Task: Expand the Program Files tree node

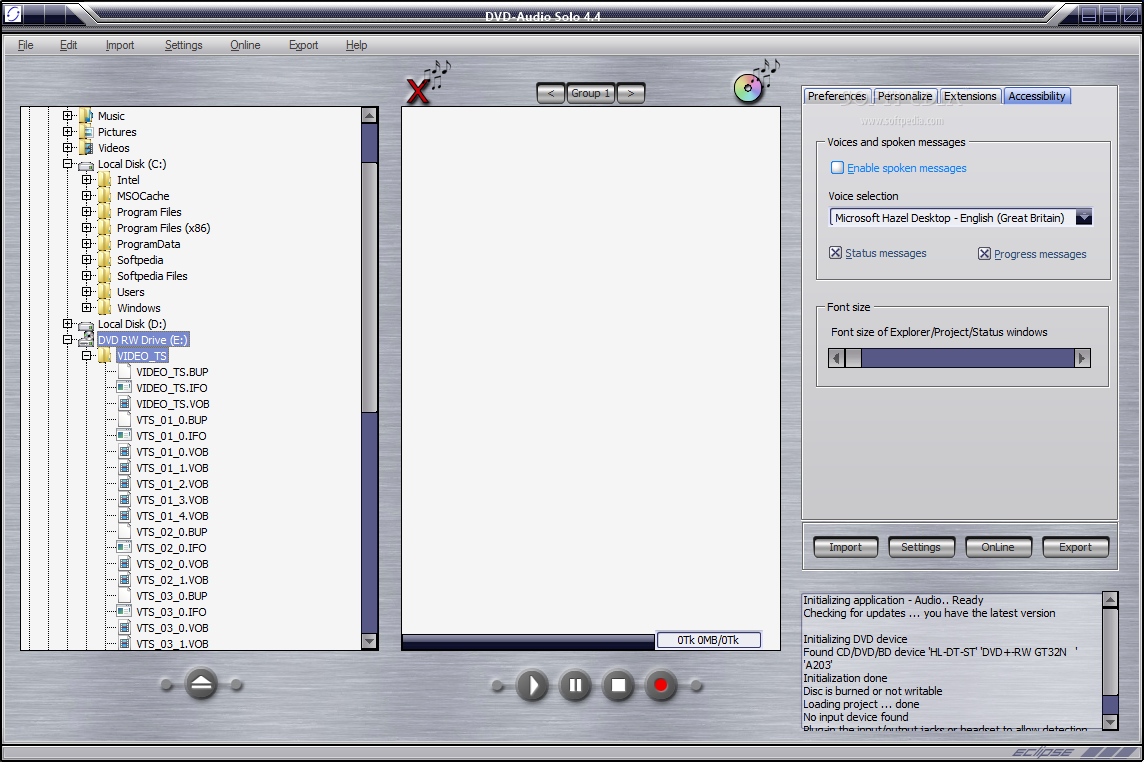Action: tap(86, 212)
